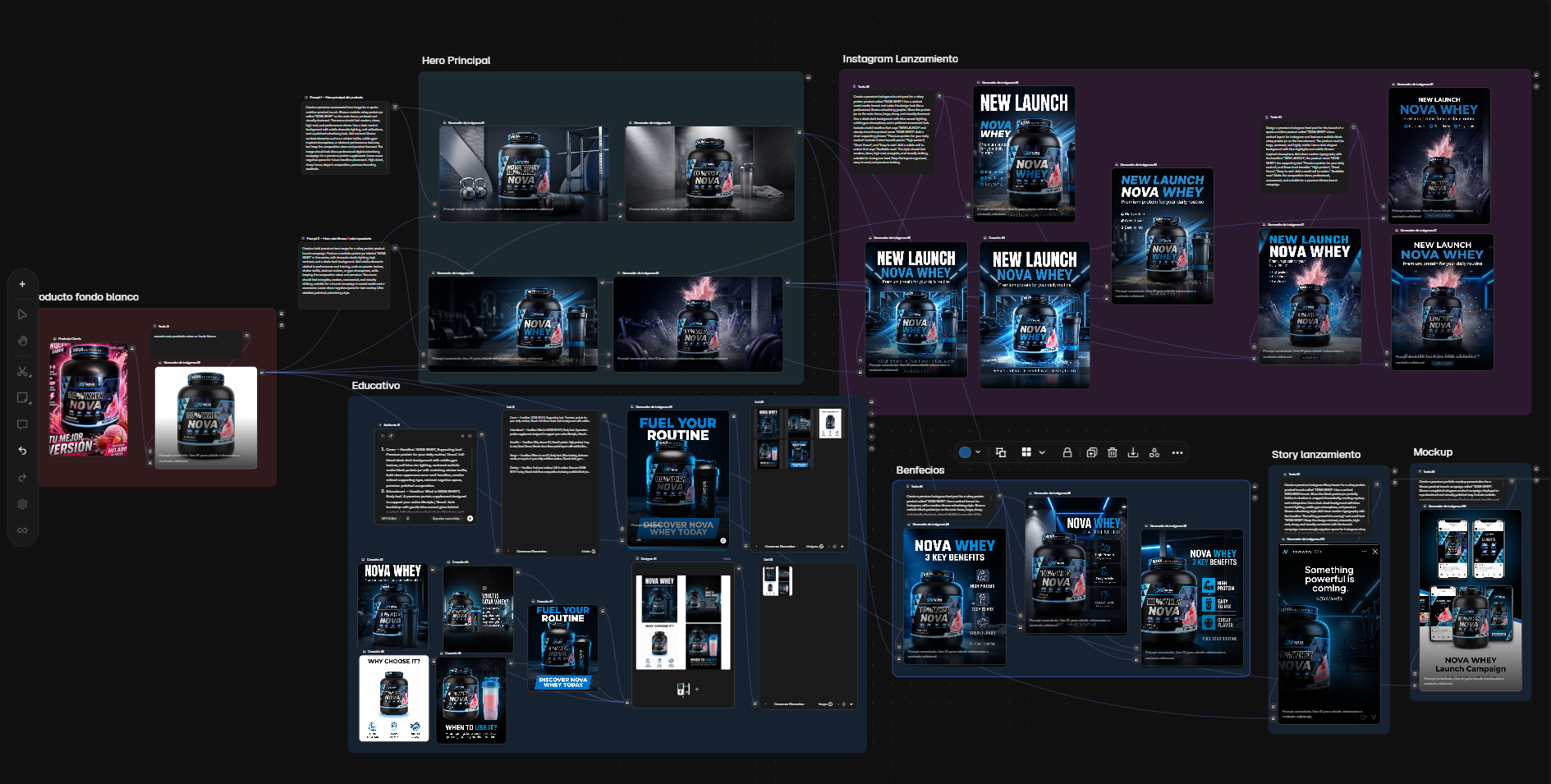This screenshot has height=784, width=1551.
Task: Select the Benfecios group title
Action: point(920,470)
